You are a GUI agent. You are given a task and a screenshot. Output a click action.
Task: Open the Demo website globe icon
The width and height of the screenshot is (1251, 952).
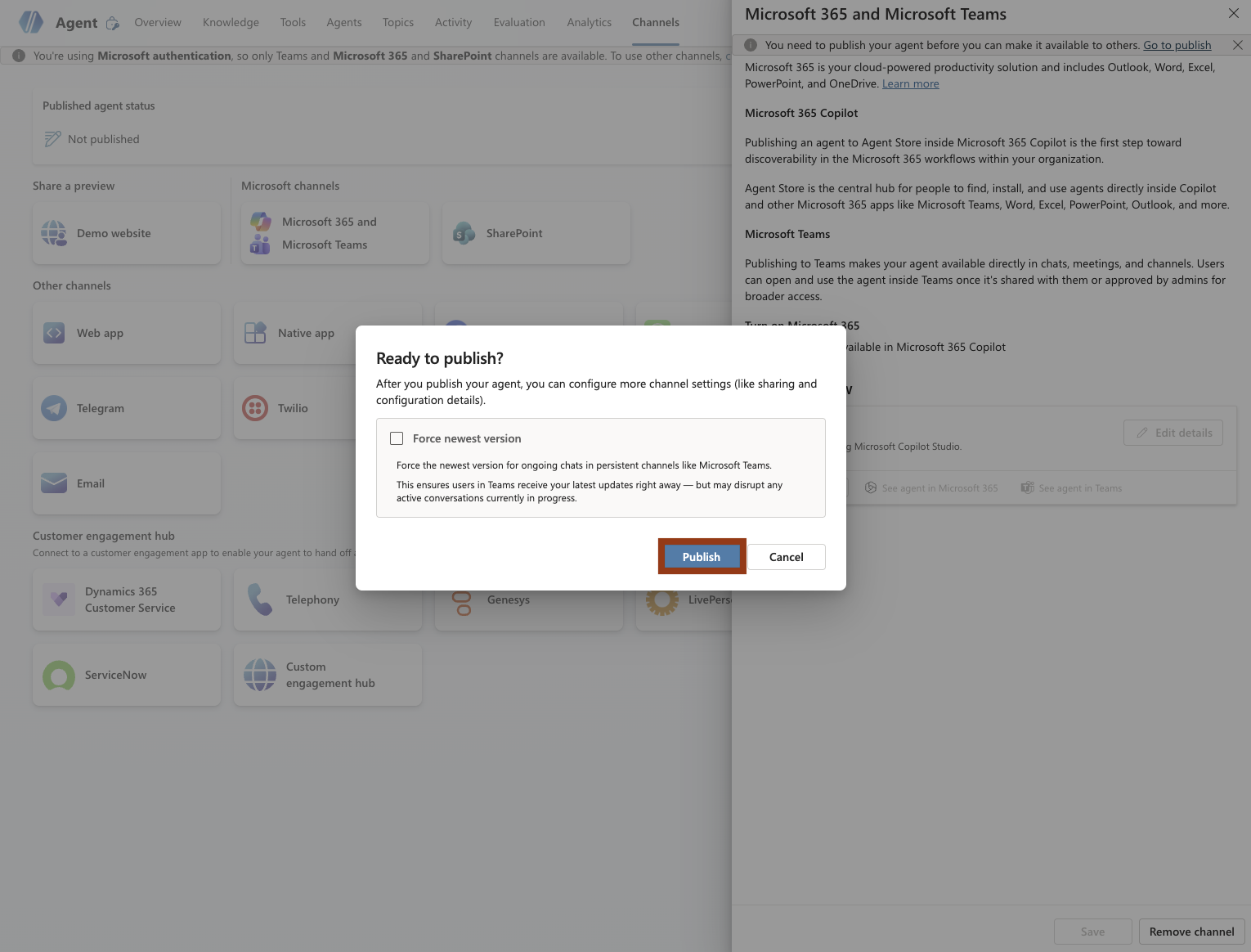[54, 233]
